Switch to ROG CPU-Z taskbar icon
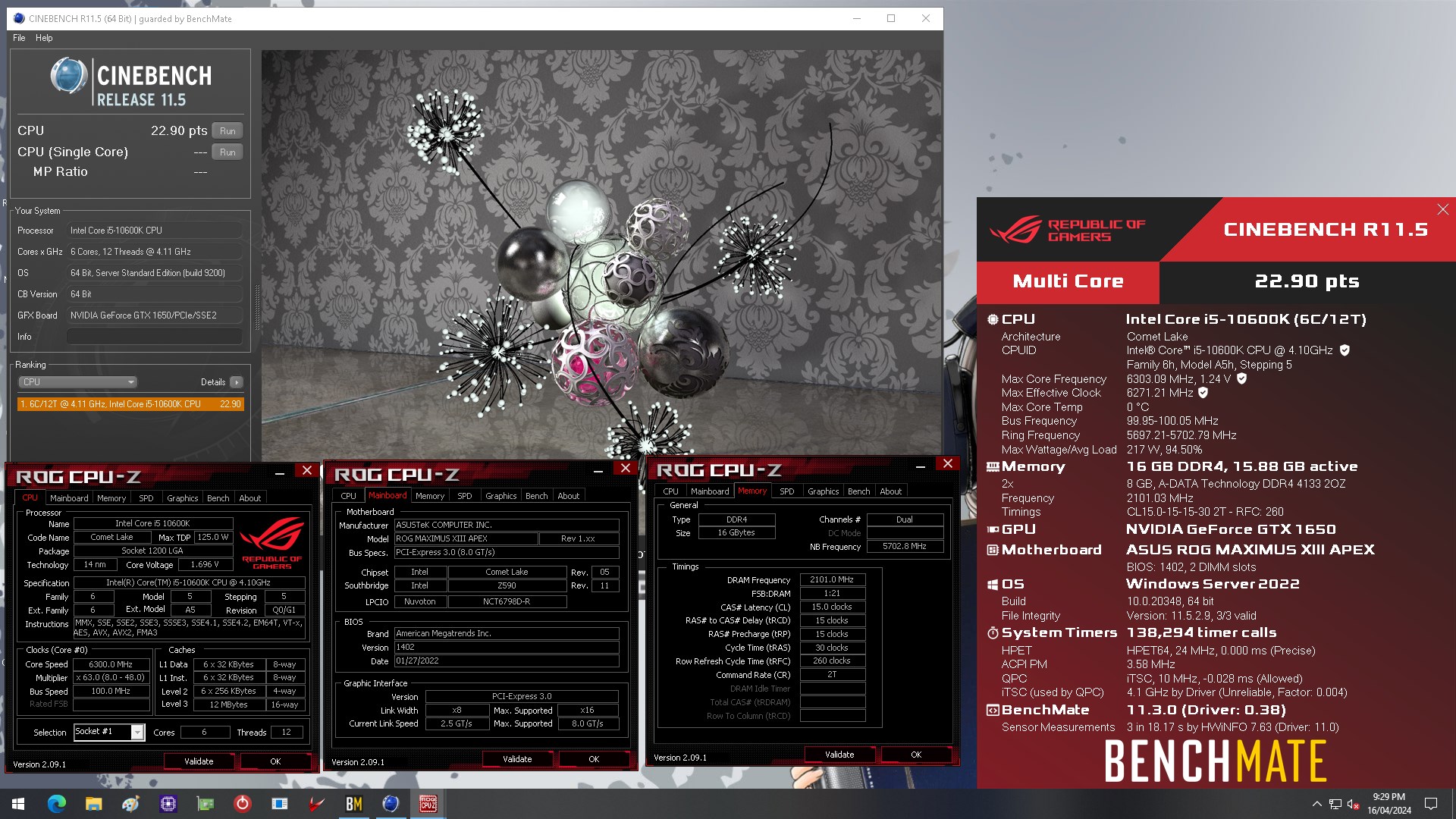1456x819 pixels. 428,804
